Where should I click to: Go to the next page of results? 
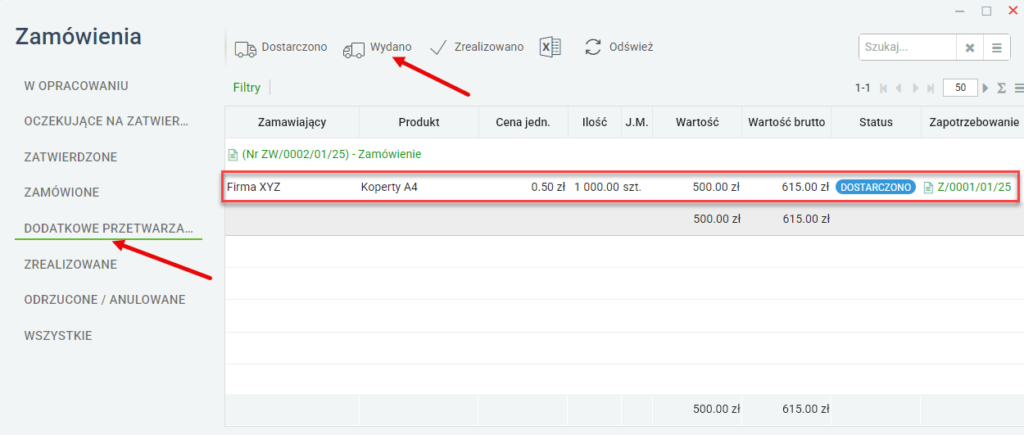pos(916,88)
